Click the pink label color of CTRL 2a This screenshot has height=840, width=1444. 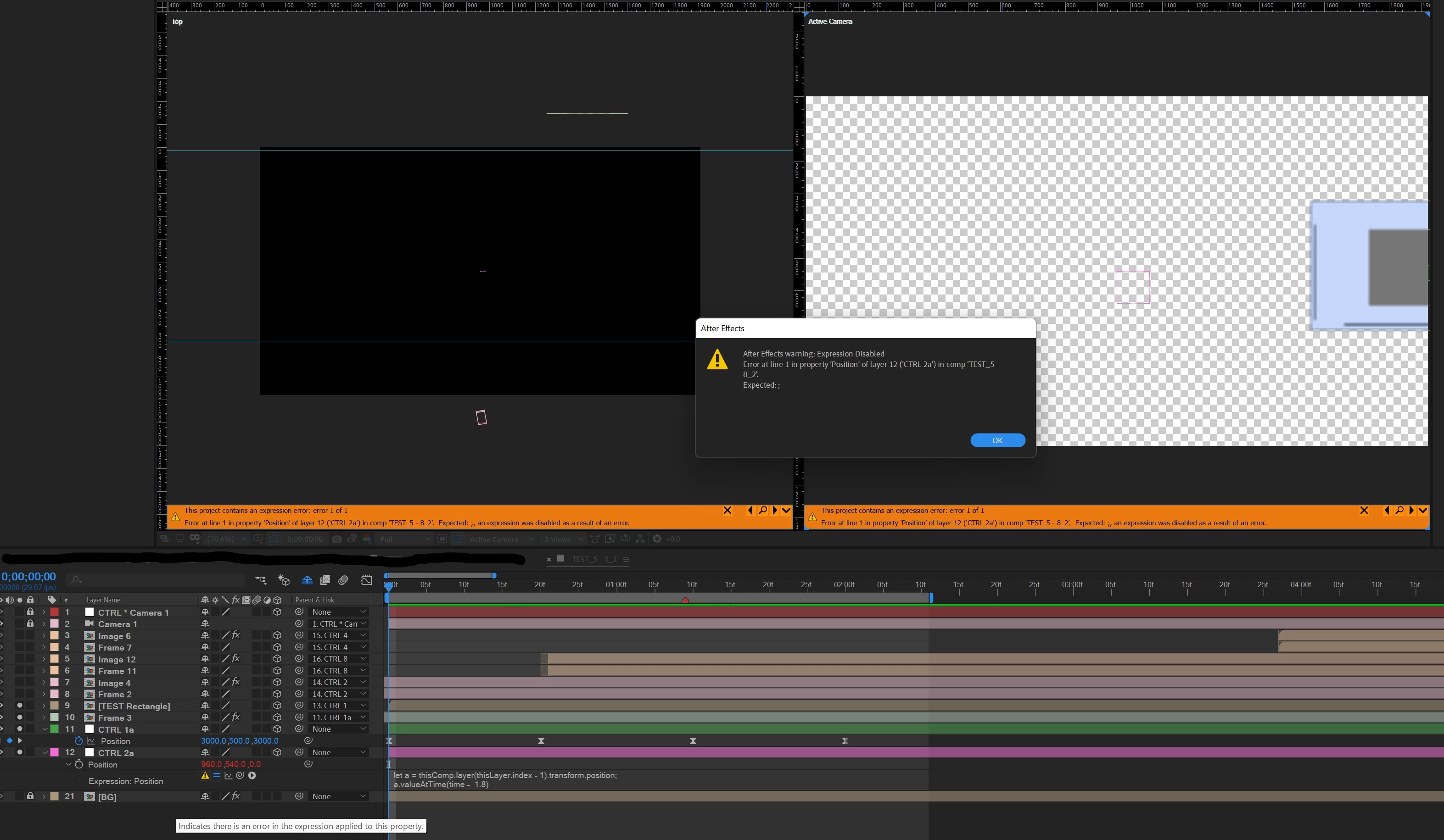(55, 752)
